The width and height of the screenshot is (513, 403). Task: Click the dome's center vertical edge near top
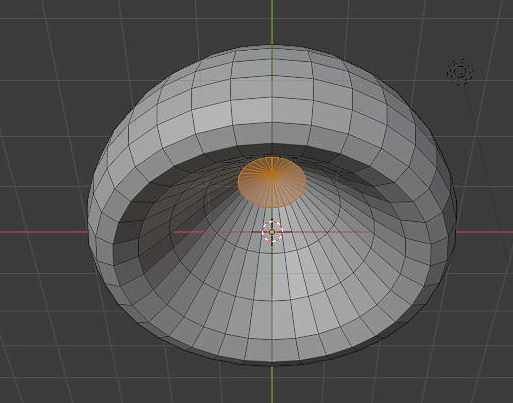coord(272,80)
